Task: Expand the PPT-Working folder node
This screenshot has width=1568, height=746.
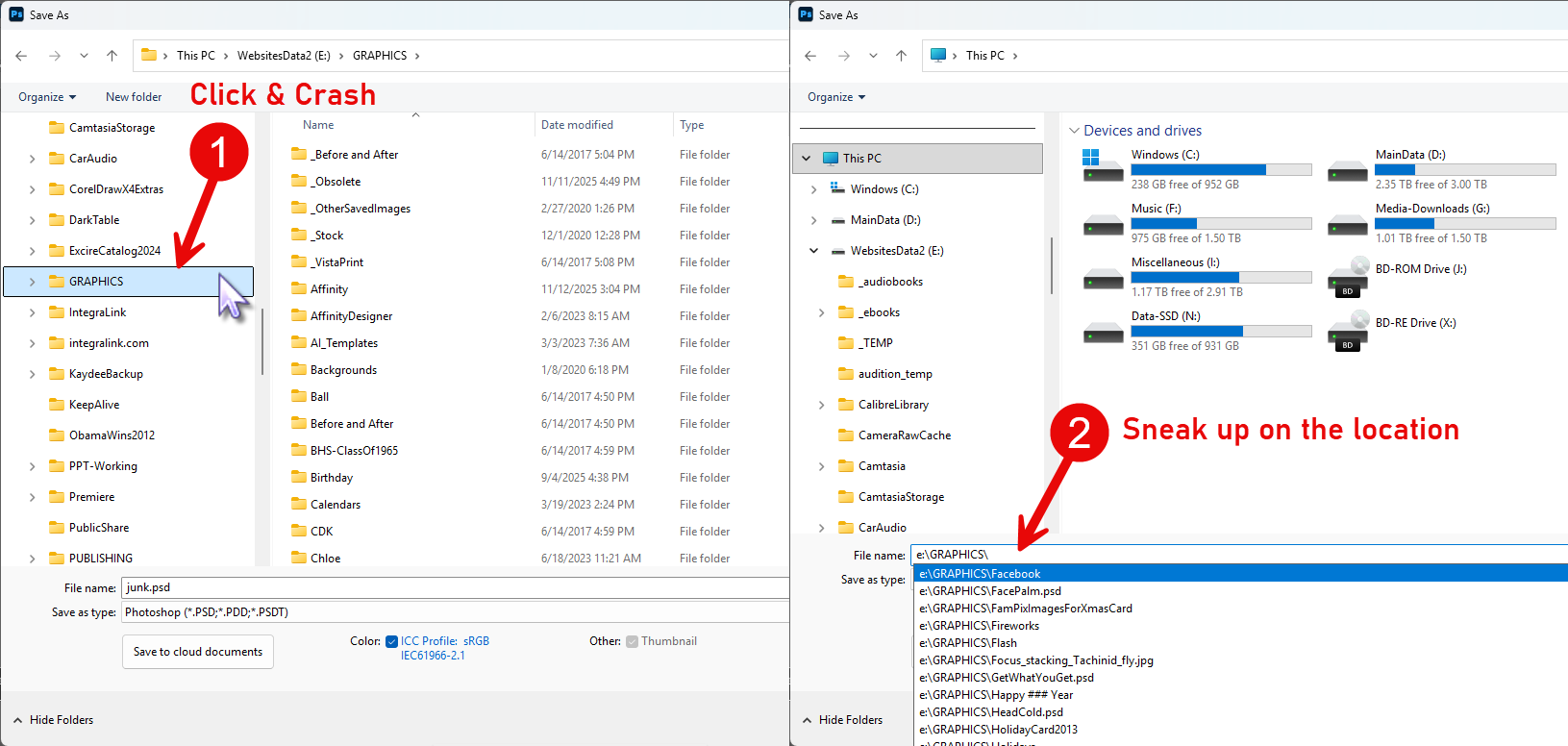Action: [33, 466]
